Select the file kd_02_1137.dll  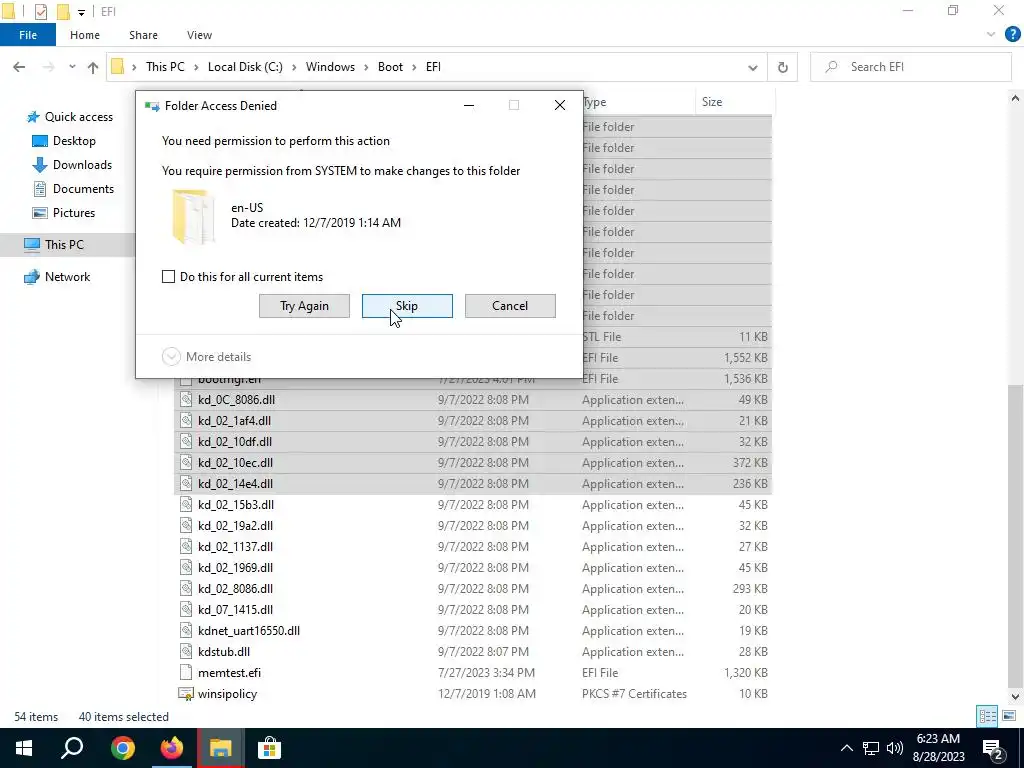pyautogui.click(x=236, y=547)
